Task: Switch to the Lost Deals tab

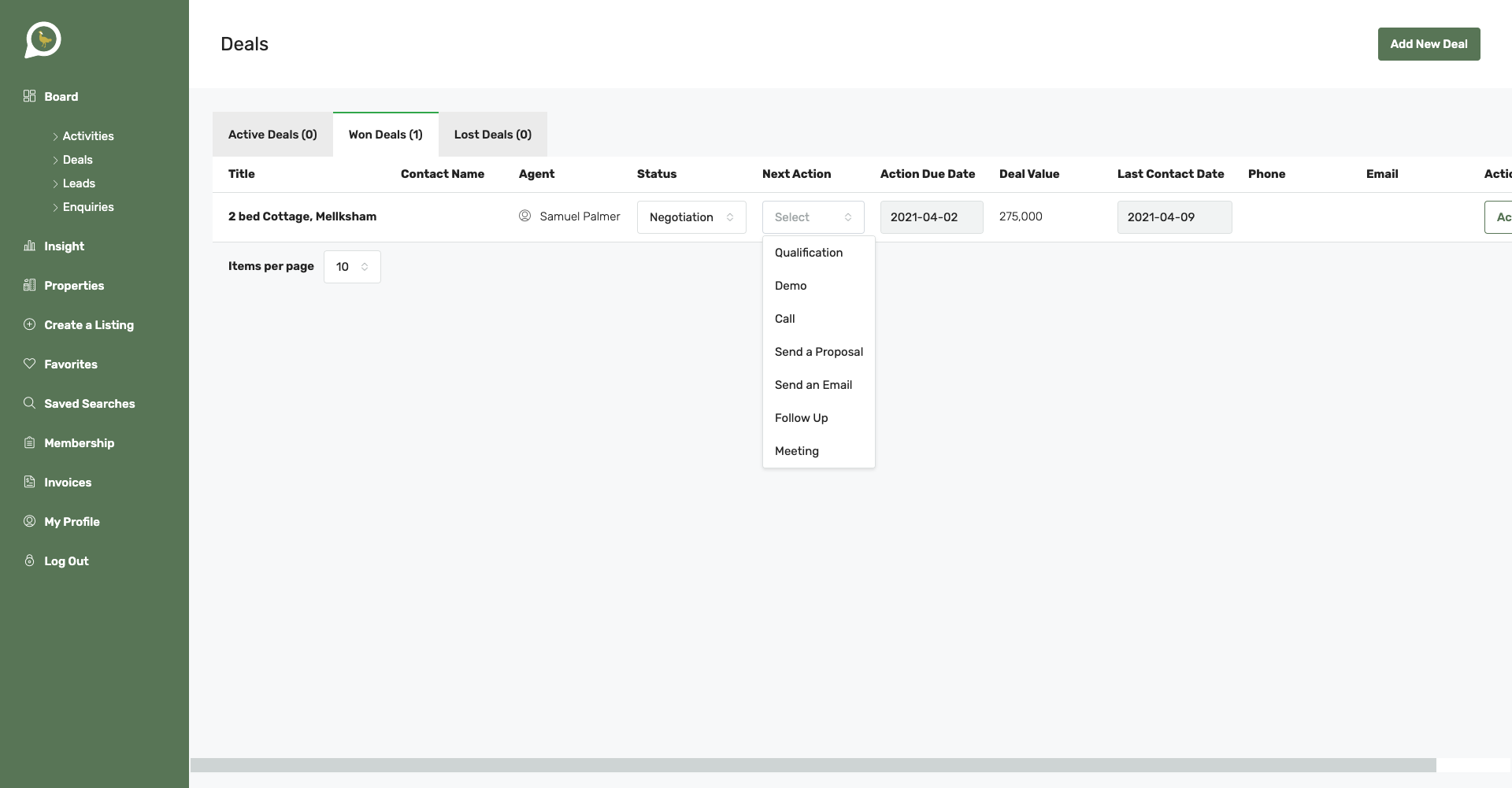Action: [x=492, y=135]
